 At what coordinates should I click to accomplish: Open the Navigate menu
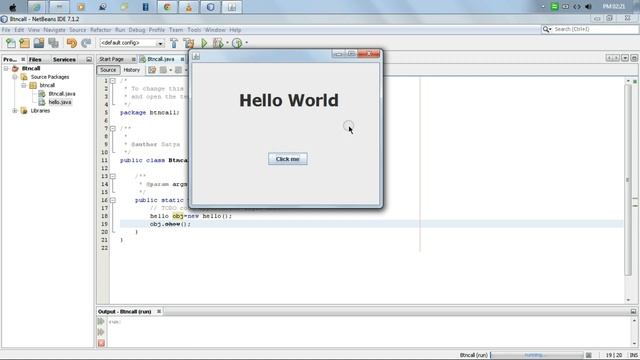(54, 30)
